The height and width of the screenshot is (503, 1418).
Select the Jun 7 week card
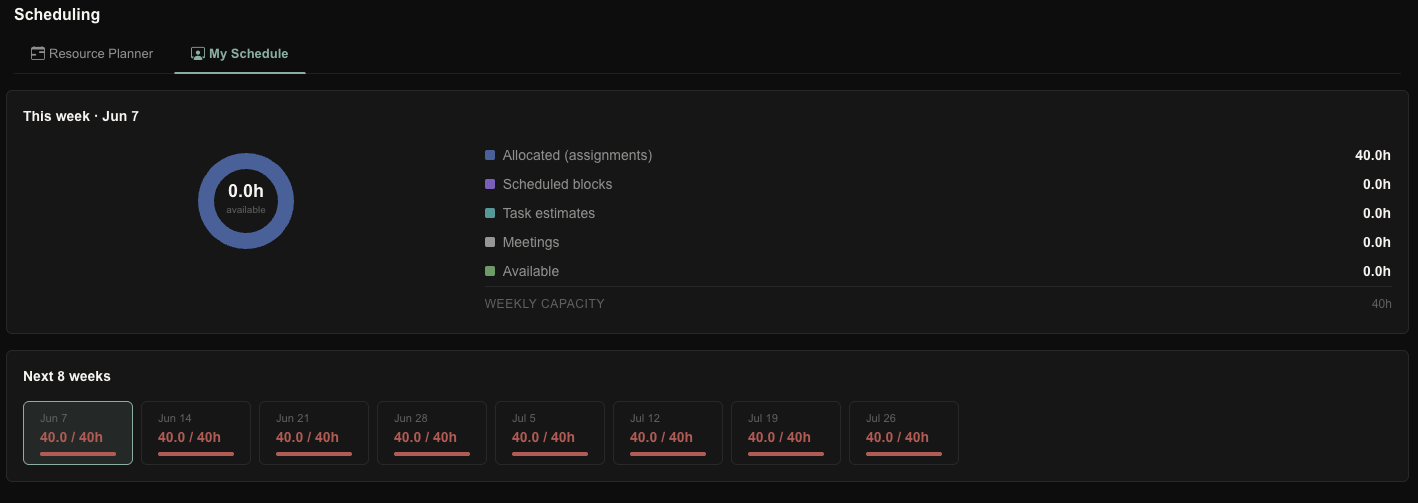tap(78, 433)
